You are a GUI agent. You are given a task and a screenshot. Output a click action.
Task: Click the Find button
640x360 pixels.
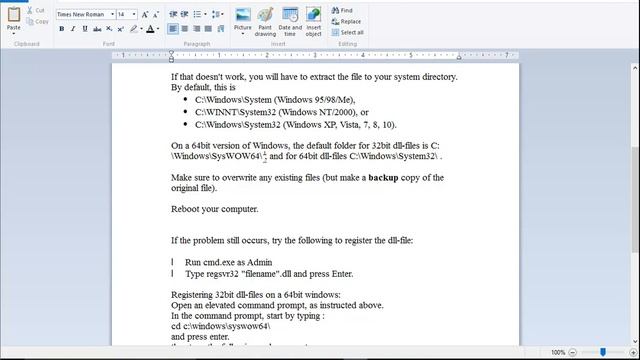[x=342, y=10]
